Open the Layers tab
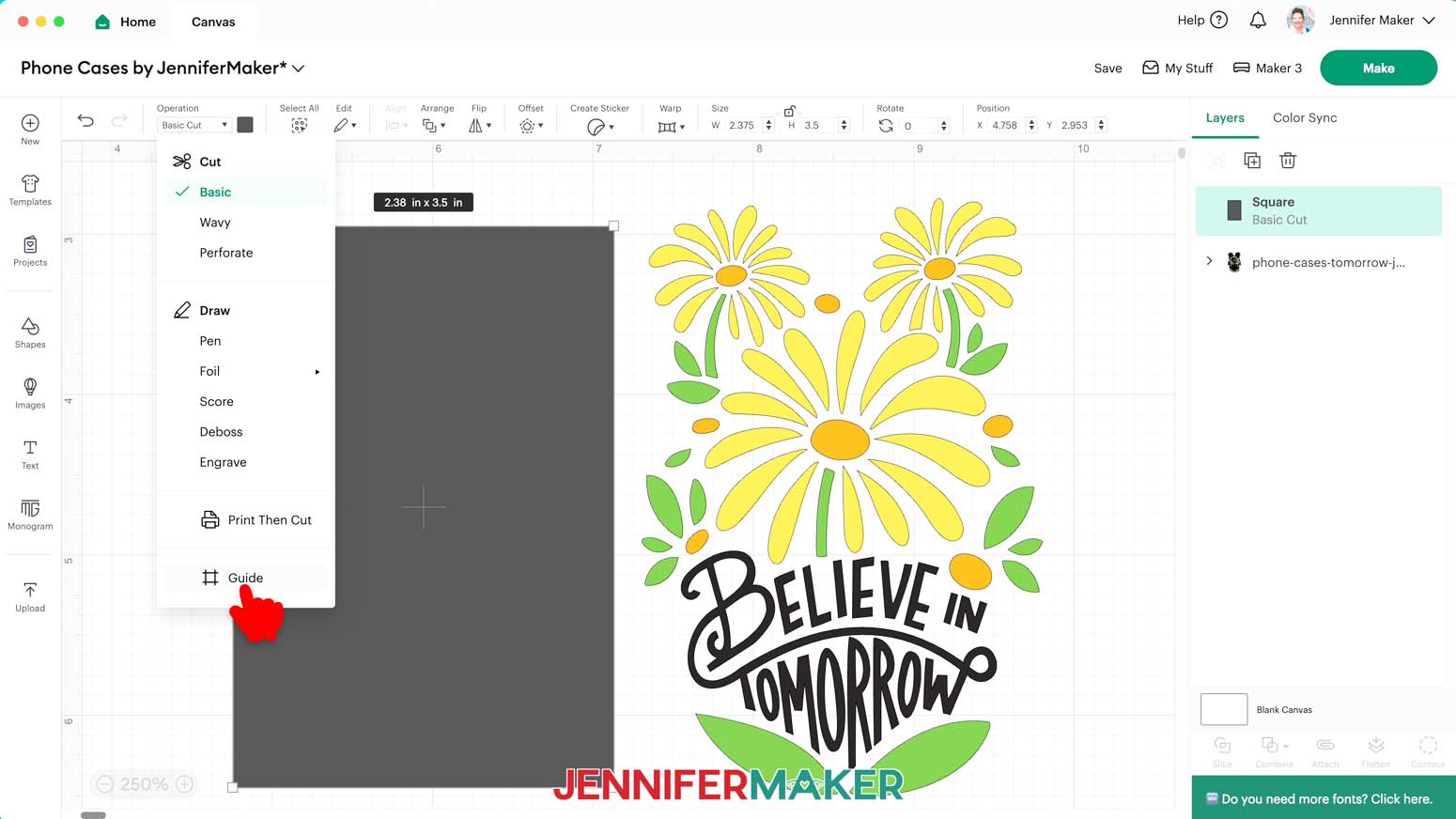Viewport: 1456px width, 819px height. pyautogui.click(x=1225, y=117)
